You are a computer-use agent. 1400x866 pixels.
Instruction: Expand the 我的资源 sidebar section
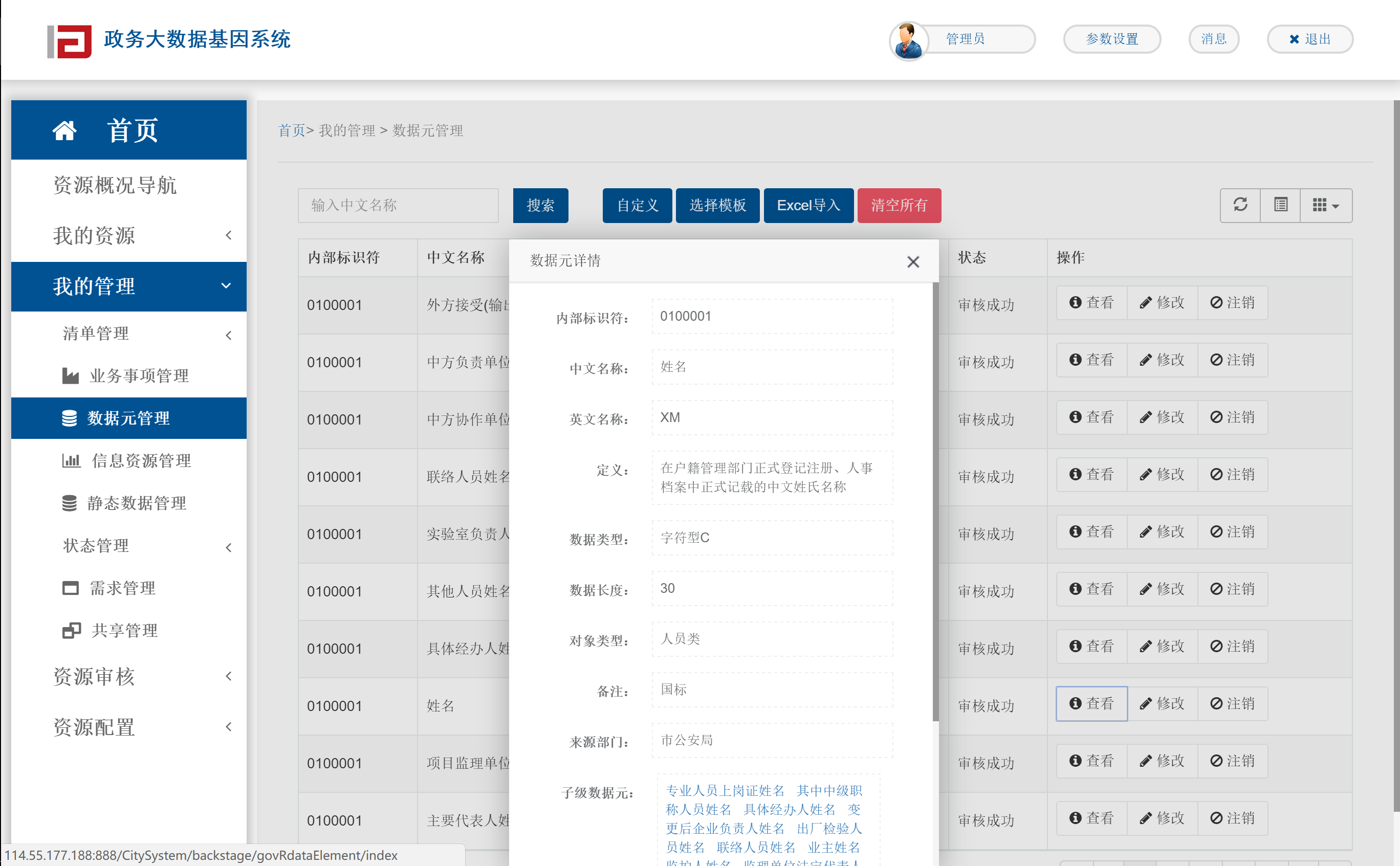tap(95, 235)
